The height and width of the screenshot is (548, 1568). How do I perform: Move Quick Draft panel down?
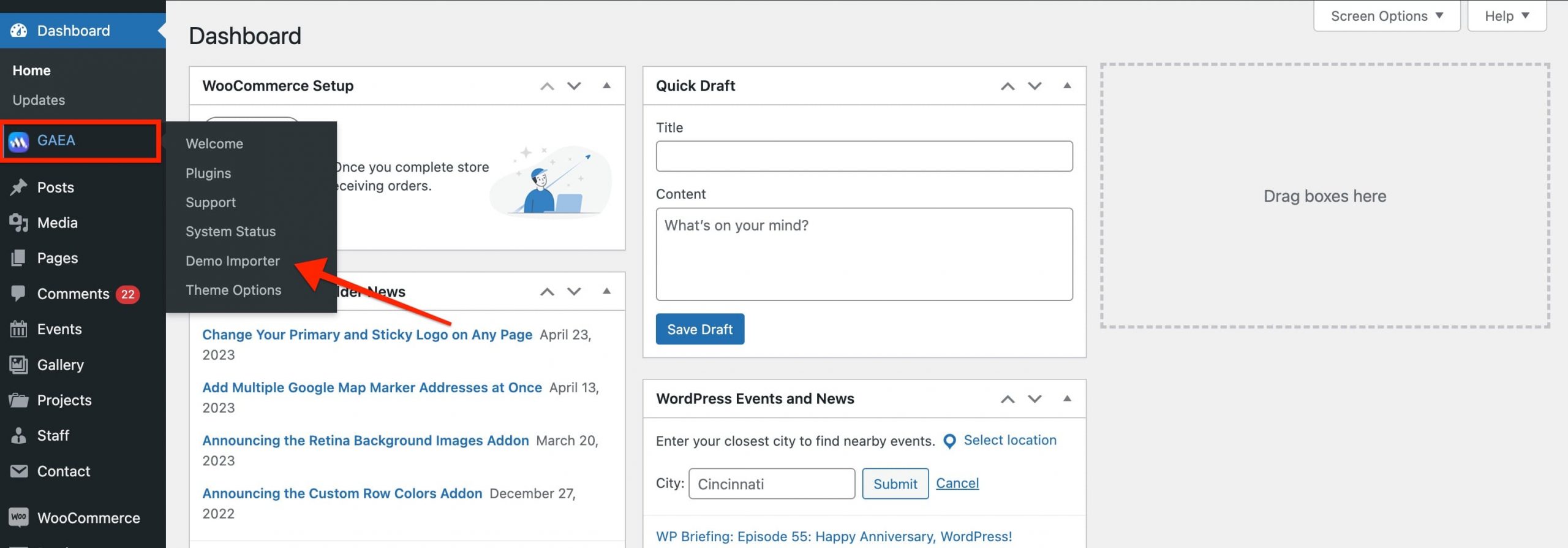click(1035, 86)
